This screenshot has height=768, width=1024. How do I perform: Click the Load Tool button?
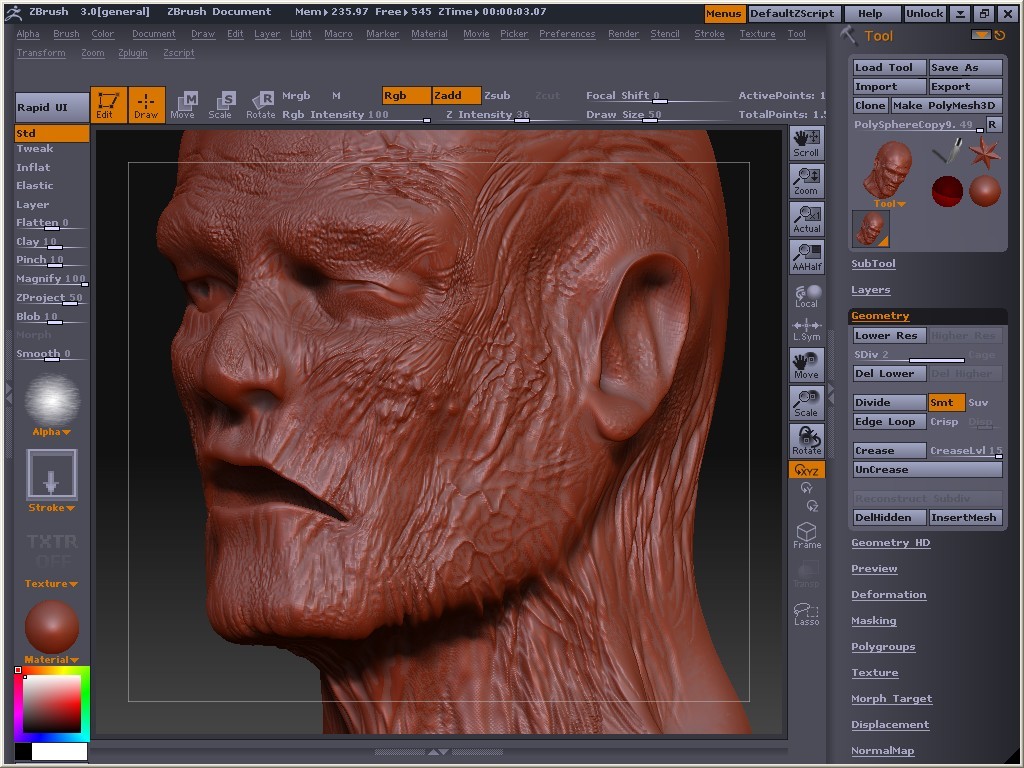pyautogui.click(x=889, y=67)
